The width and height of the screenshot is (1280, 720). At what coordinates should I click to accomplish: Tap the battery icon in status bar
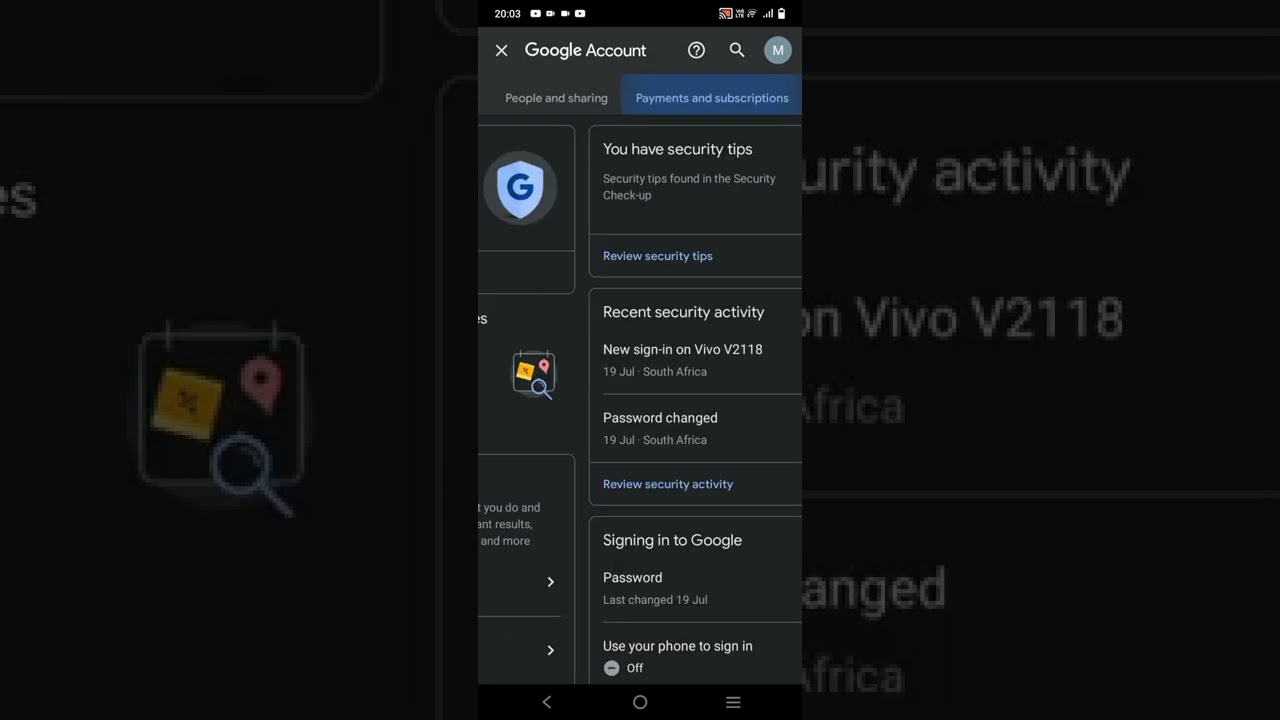point(782,14)
